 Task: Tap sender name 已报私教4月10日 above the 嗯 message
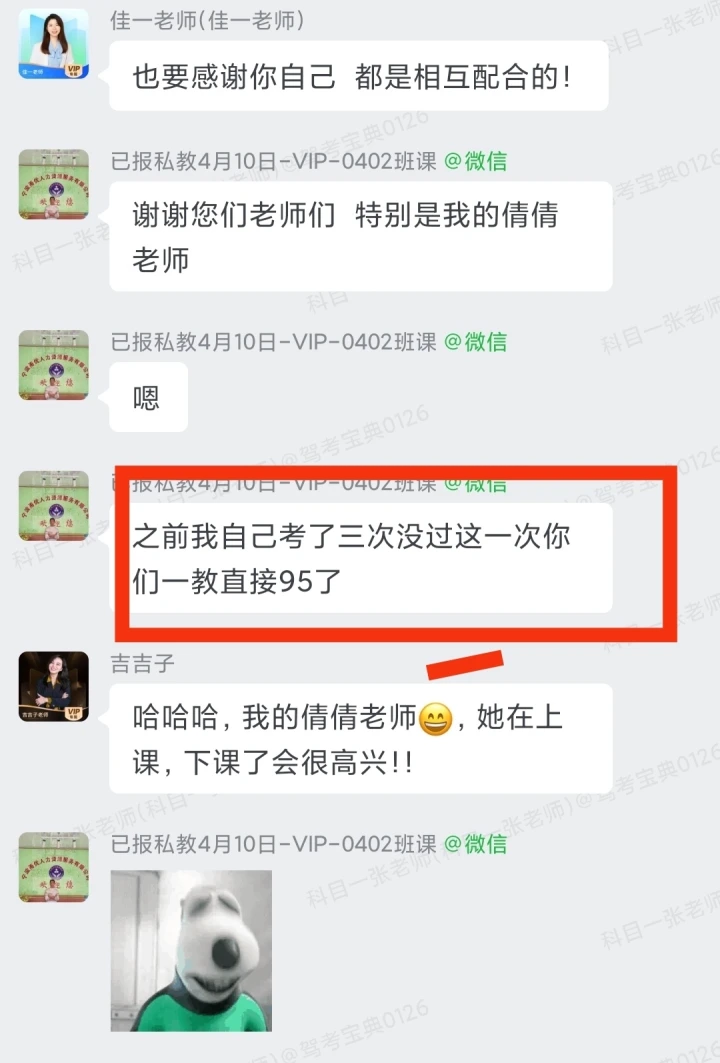tap(274, 342)
